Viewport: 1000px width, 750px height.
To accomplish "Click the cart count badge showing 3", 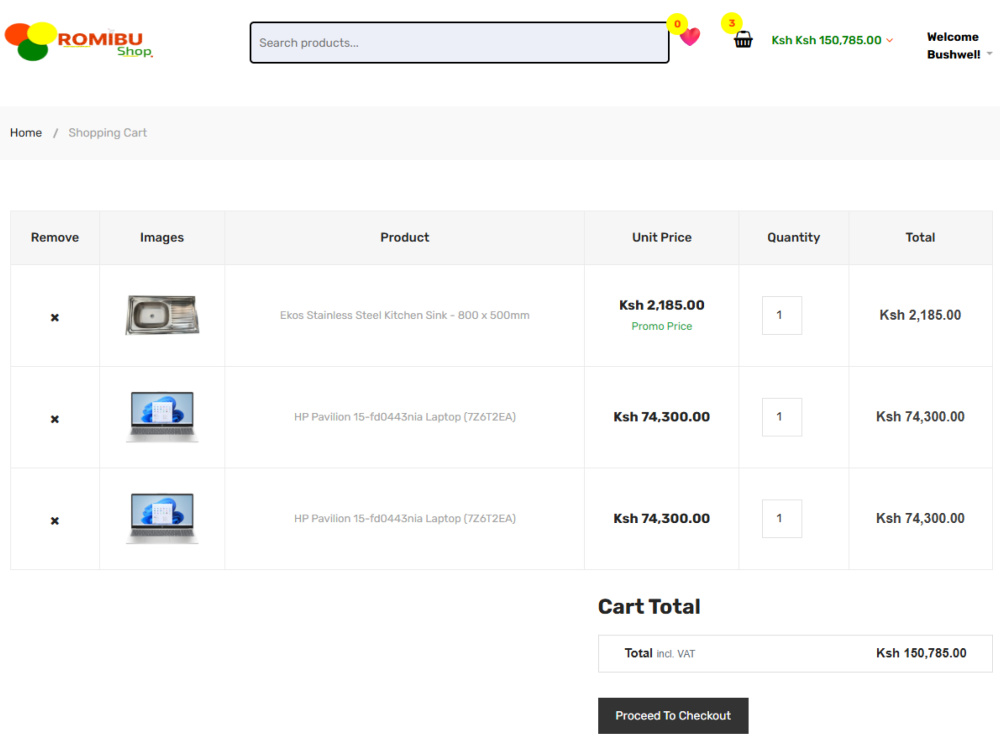I will pyautogui.click(x=732, y=23).
